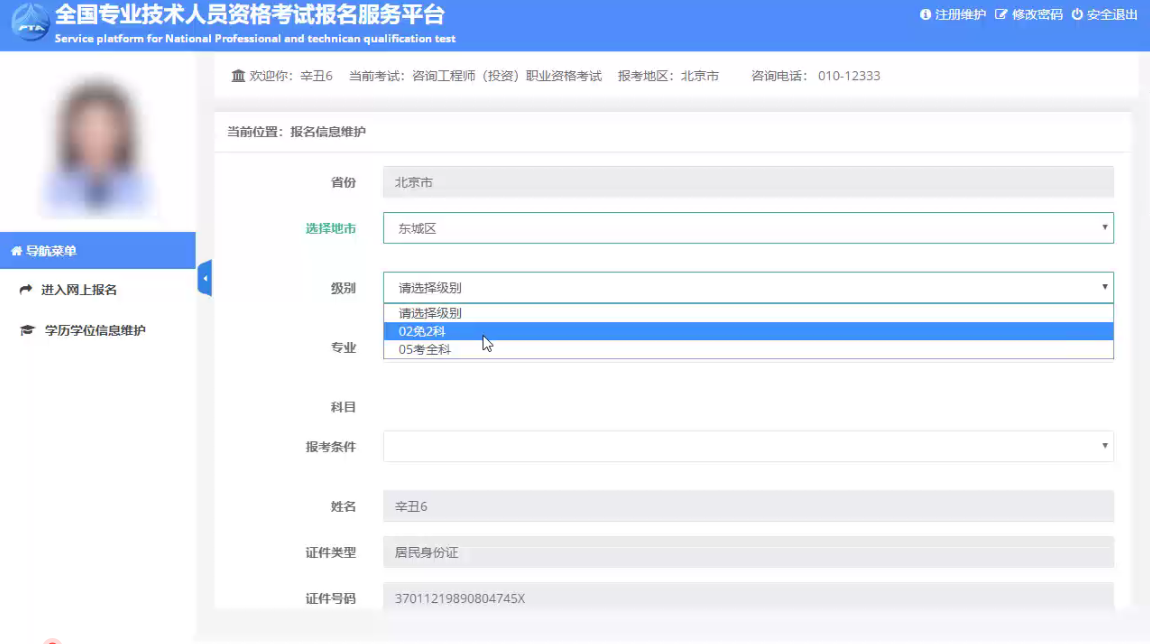Click the 级别 dropdown box
Viewport: 1150px width, 644px height.
(747, 288)
